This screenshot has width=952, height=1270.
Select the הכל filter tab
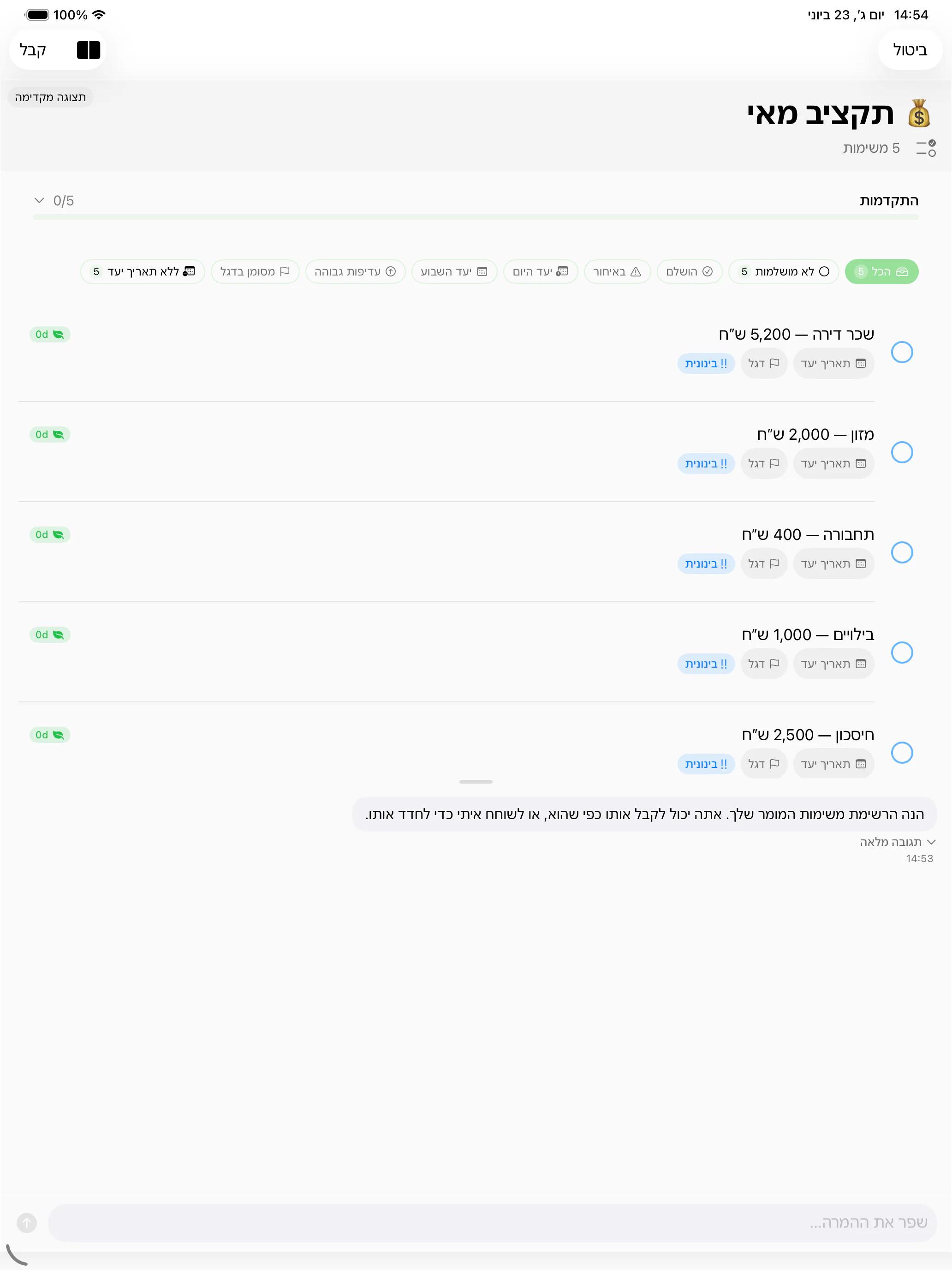(881, 271)
